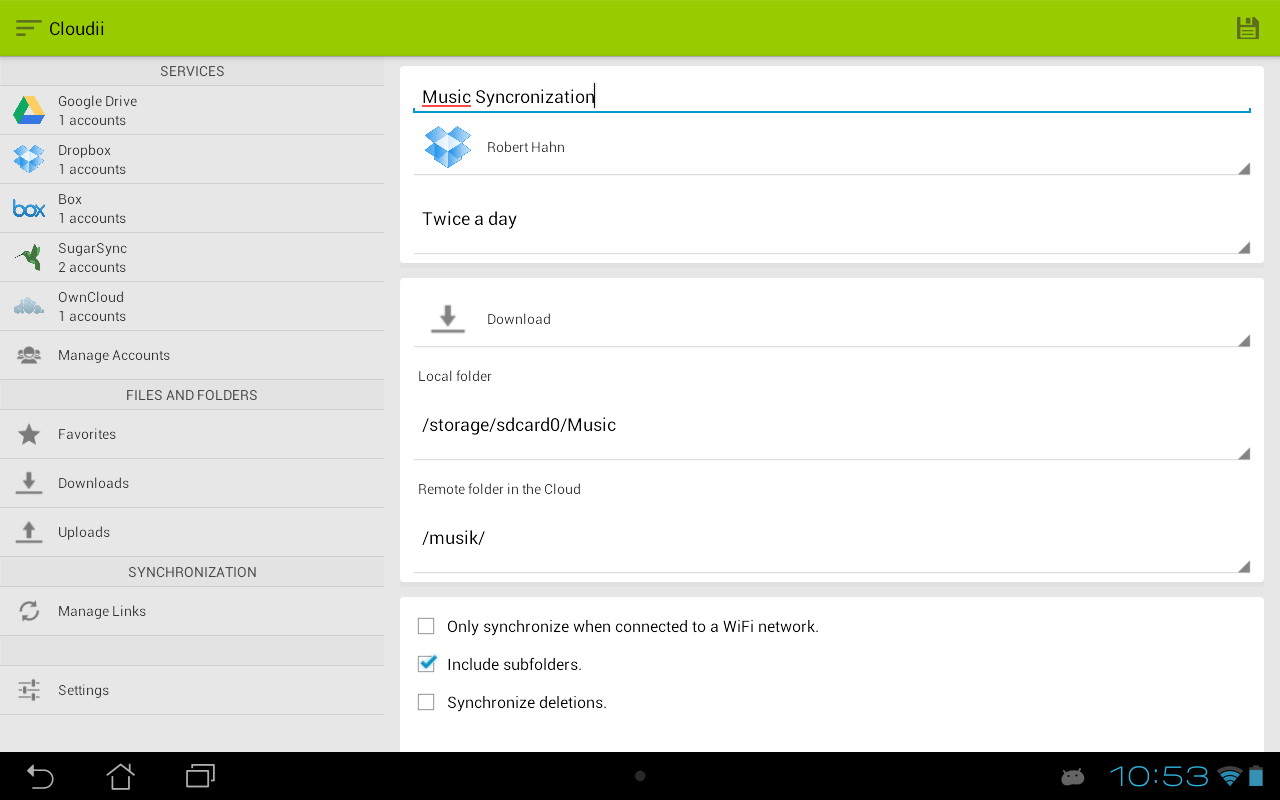Click the Settings sliders icon

(29, 690)
